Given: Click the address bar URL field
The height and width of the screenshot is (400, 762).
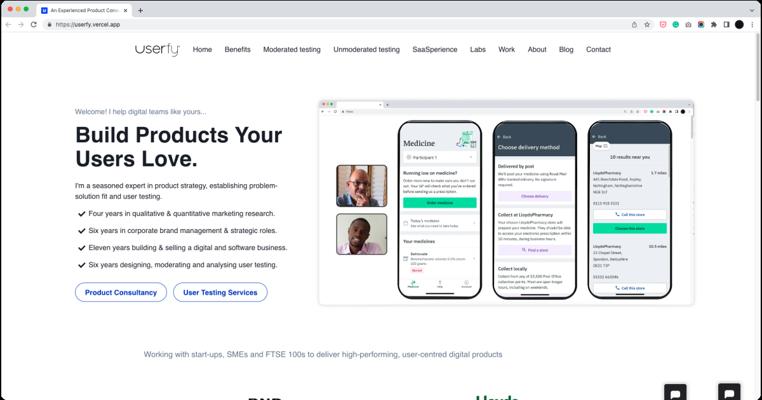Looking at the screenshot, I should pyautogui.click(x=335, y=24).
